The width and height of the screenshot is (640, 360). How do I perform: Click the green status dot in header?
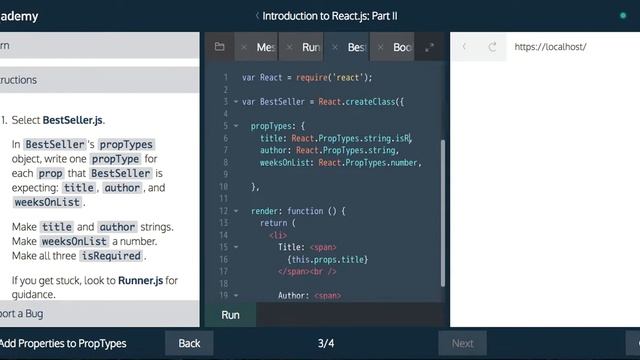tap(623, 16)
